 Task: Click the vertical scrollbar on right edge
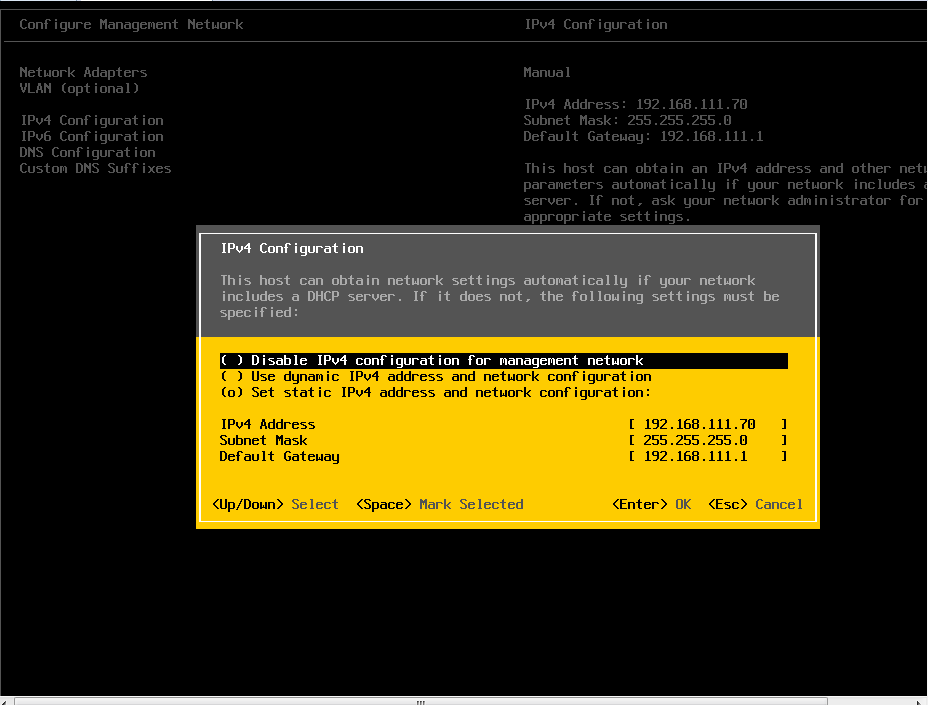pos(923,350)
